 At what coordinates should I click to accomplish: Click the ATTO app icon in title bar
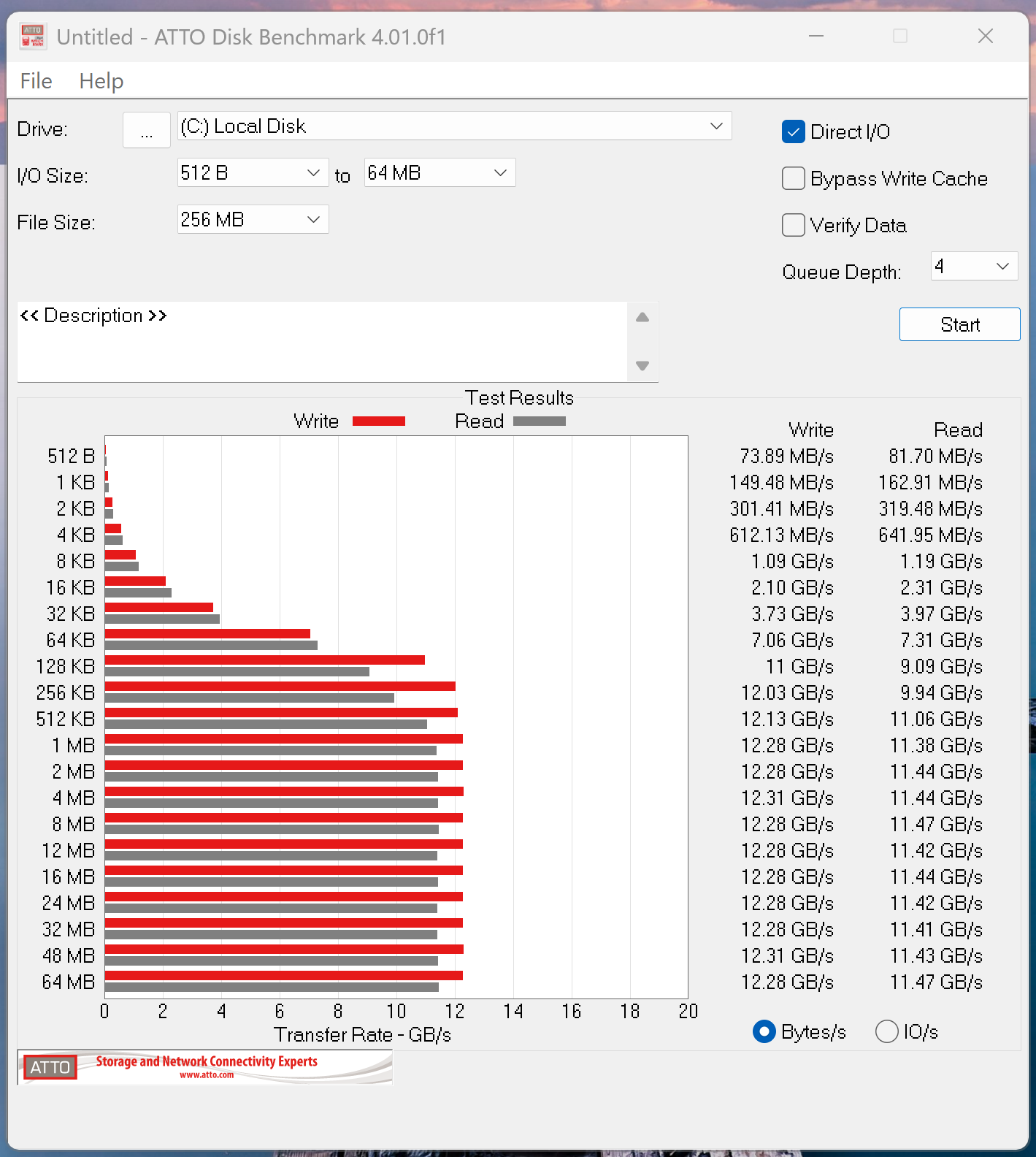click(33, 37)
